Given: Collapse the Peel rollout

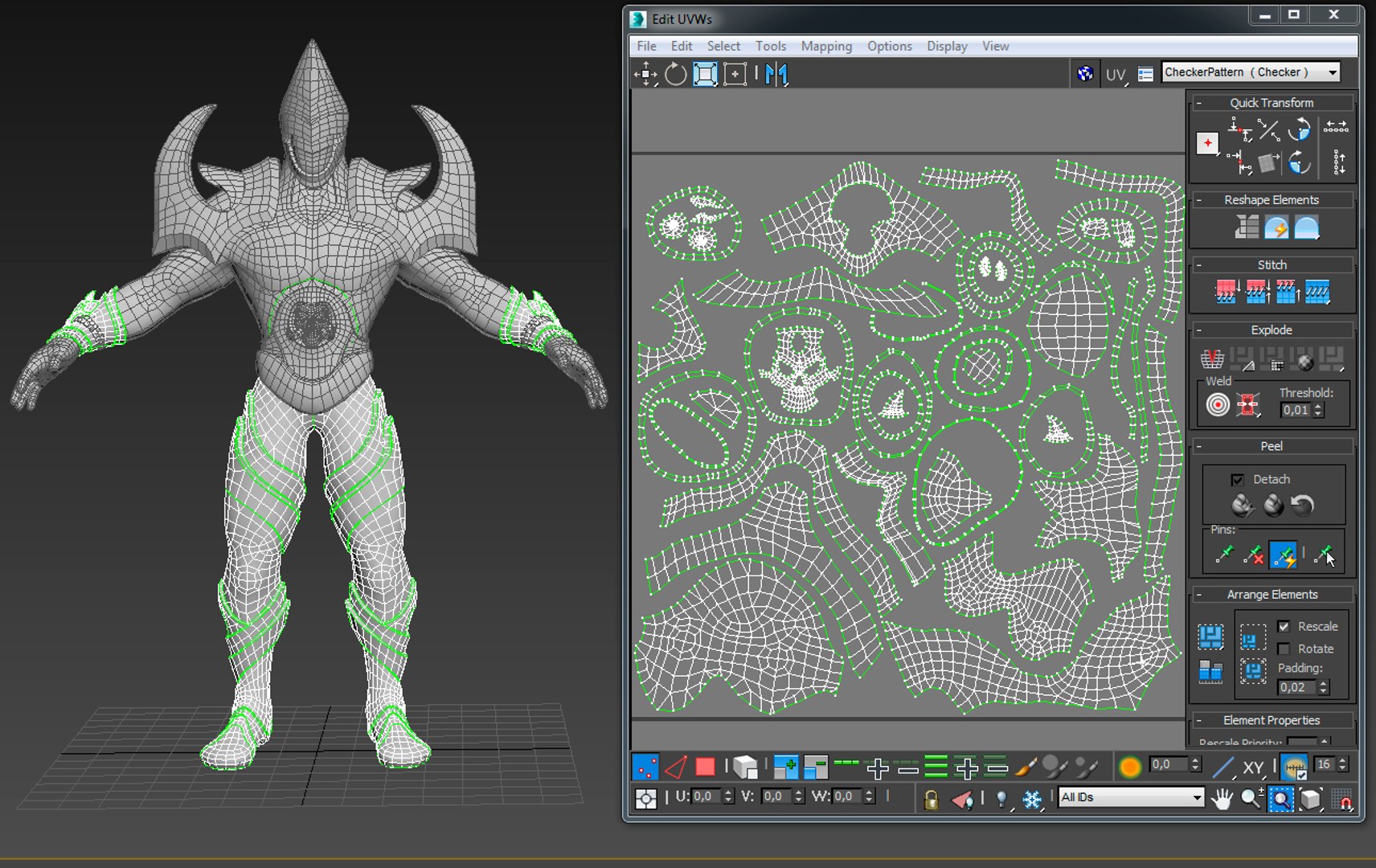Looking at the screenshot, I should [1198, 446].
